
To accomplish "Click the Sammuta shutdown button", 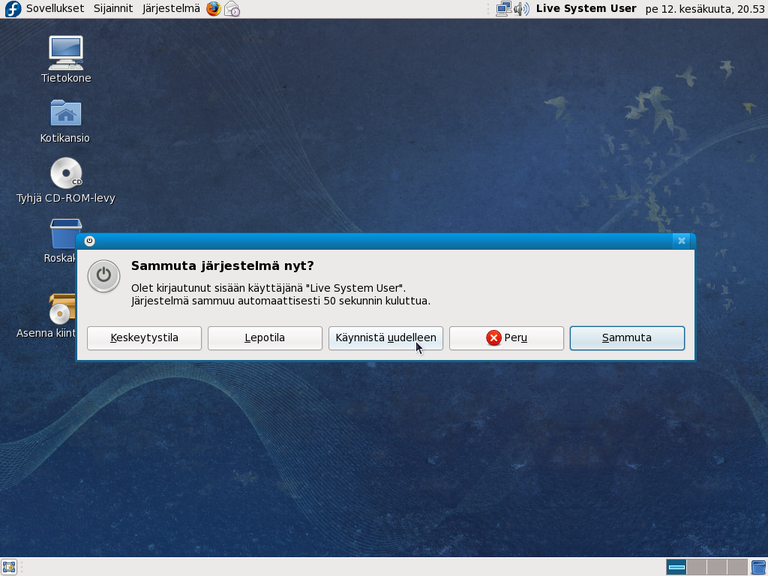I will (627, 338).
